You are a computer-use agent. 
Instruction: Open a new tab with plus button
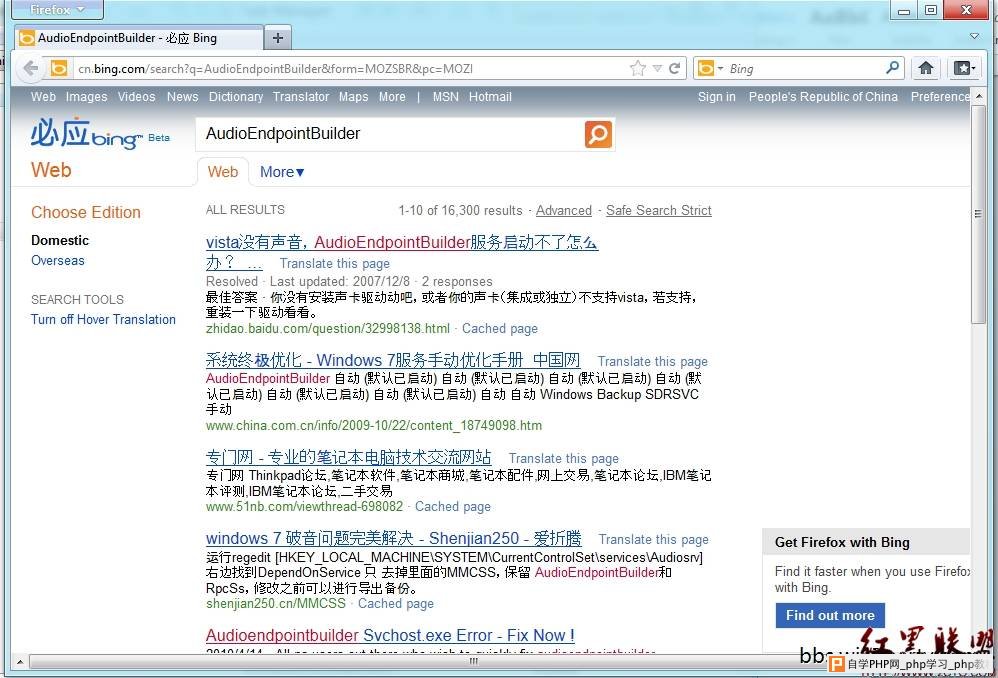(278, 38)
